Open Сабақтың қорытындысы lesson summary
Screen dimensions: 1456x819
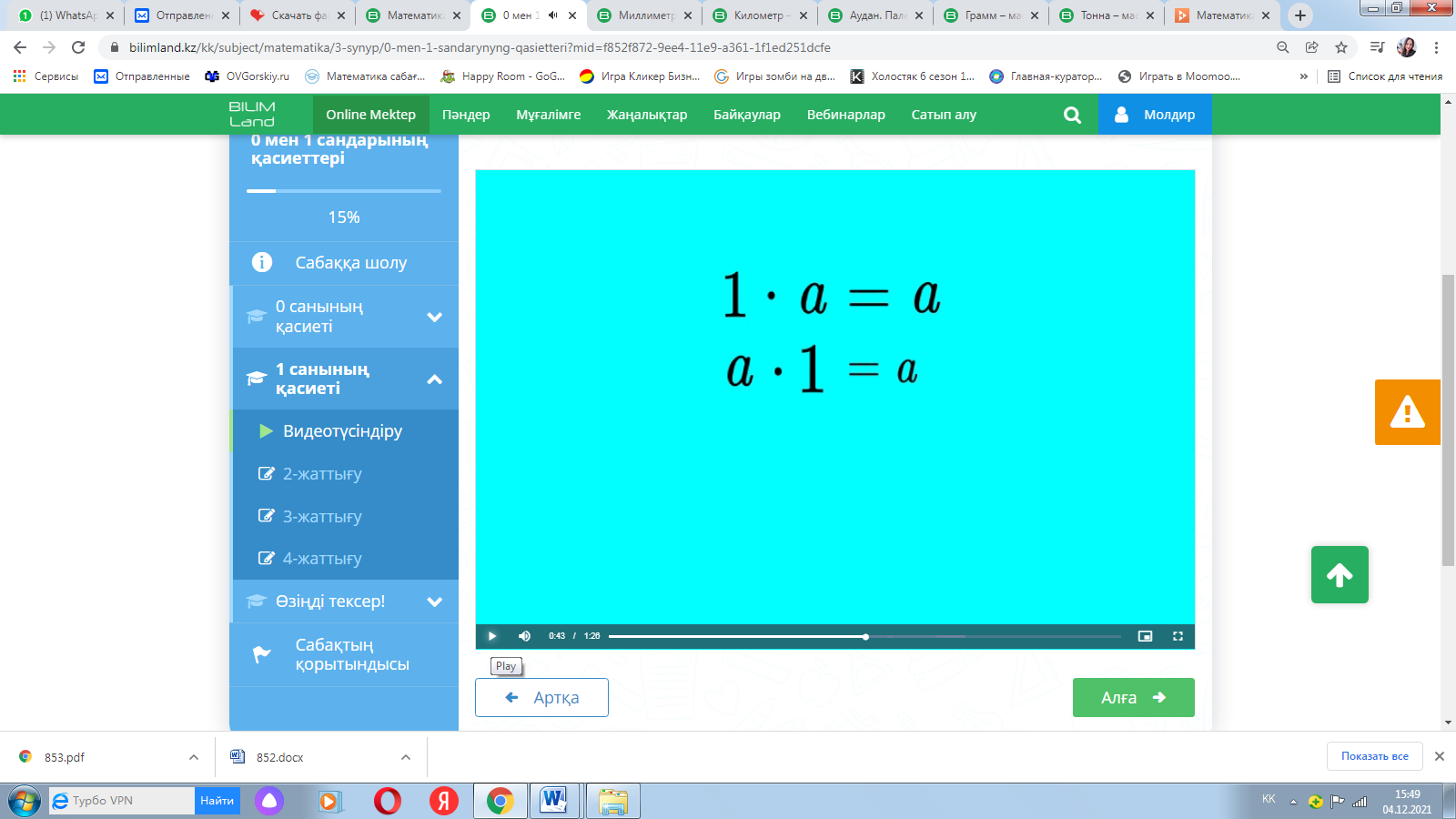(x=344, y=654)
